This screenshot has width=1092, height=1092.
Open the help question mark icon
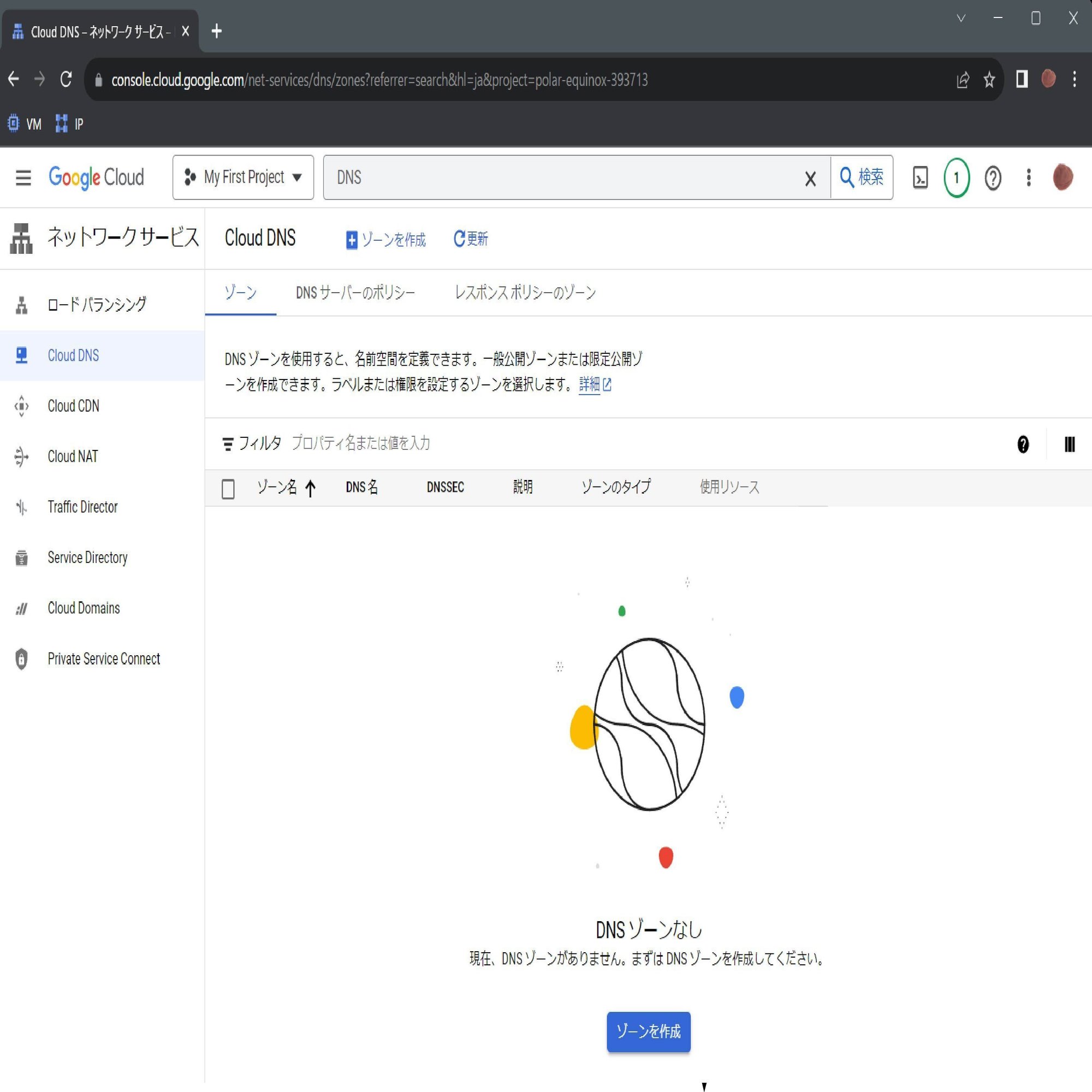(993, 177)
